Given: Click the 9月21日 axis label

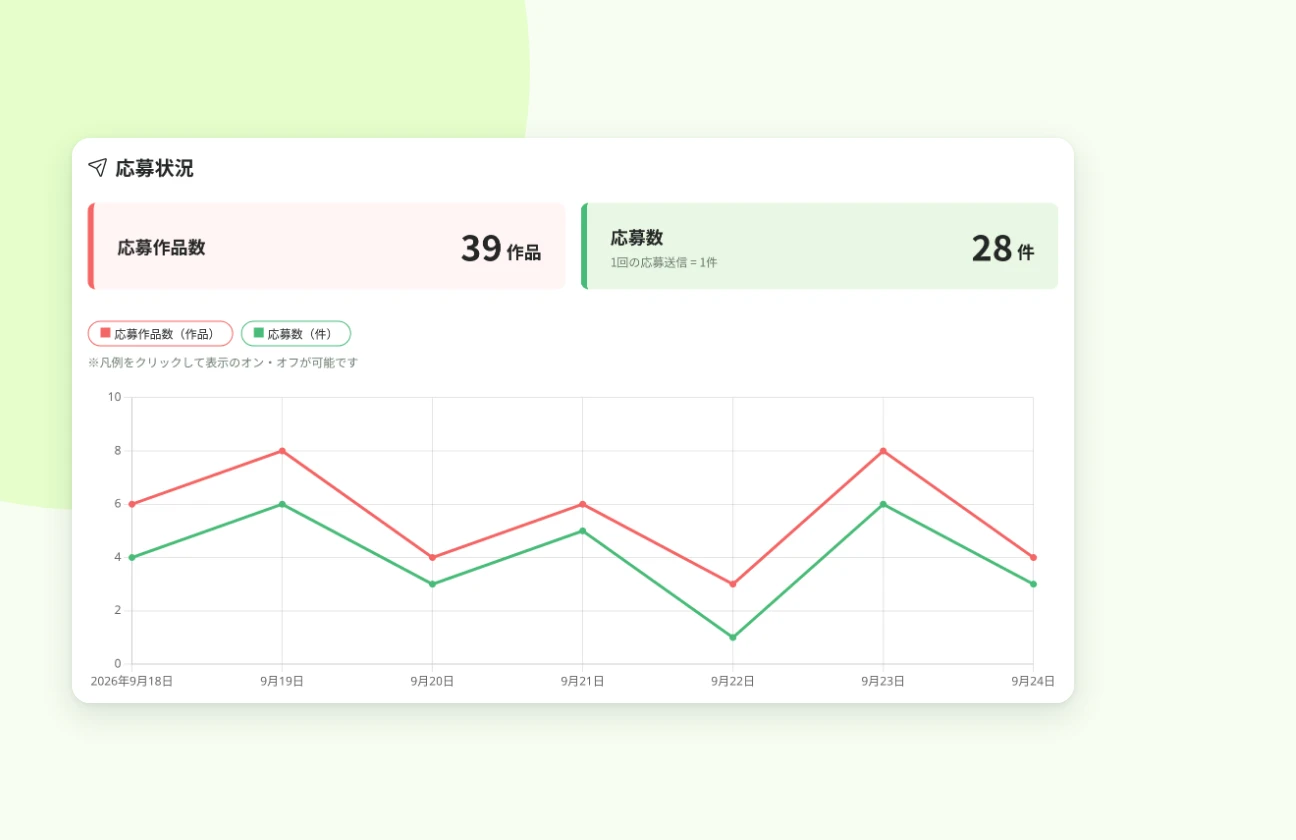Looking at the screenshot, I should pos(583,681).
